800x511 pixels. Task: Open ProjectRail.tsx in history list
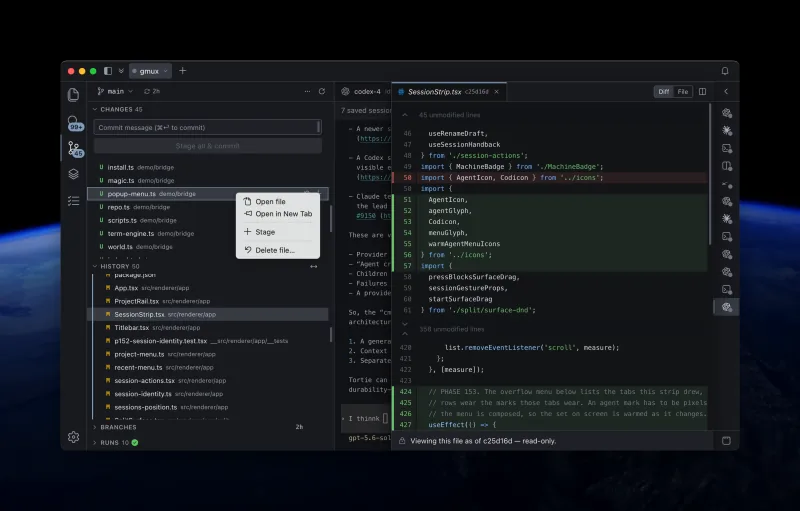tap(210, 301)
